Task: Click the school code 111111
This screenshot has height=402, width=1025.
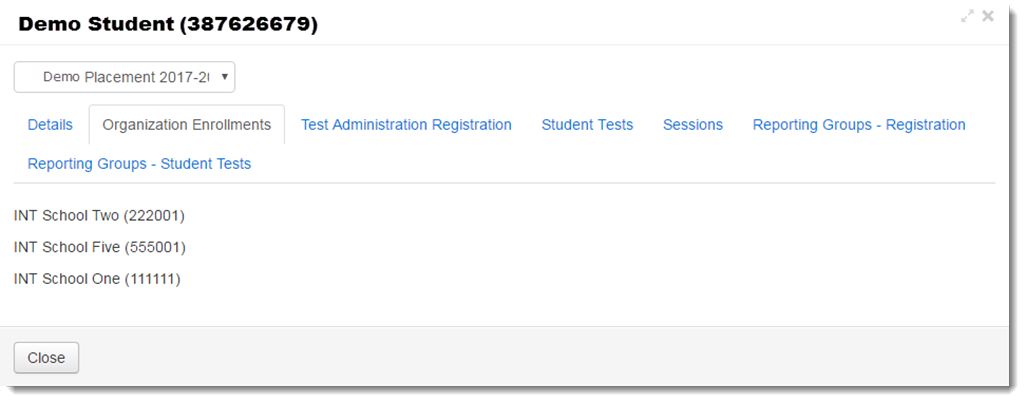Action: (152, 279)
